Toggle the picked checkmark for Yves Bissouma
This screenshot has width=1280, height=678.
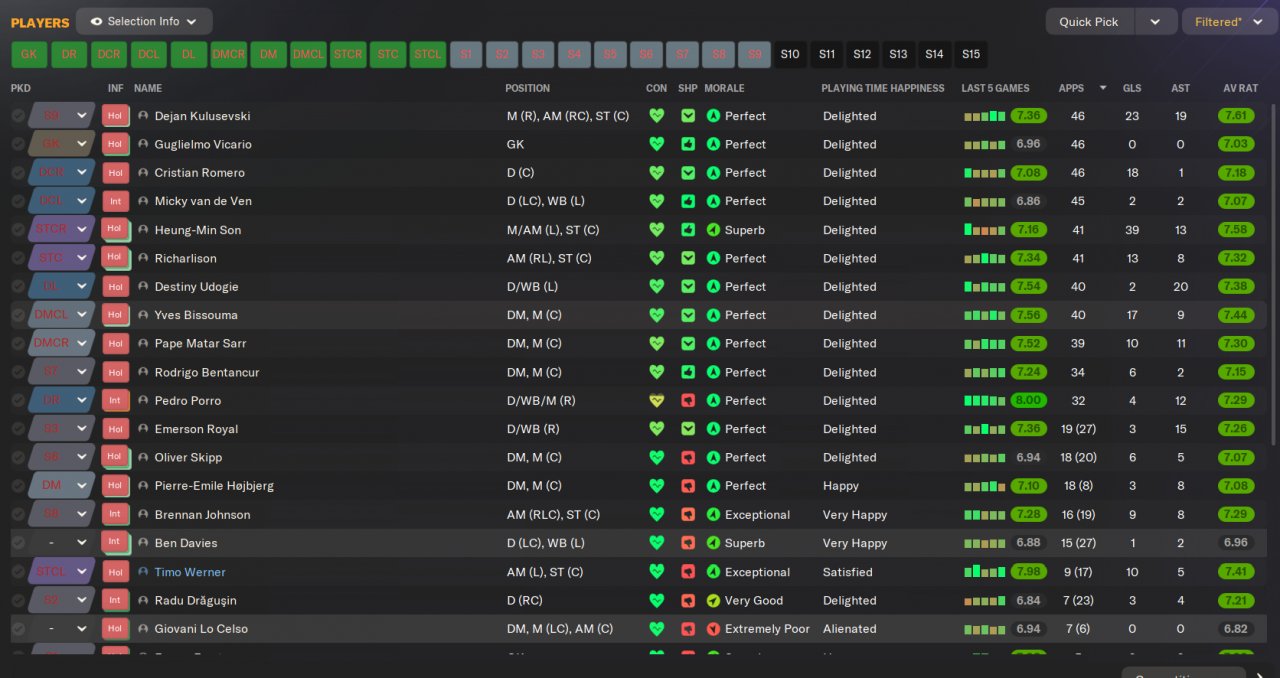click(x=18, y=315)
